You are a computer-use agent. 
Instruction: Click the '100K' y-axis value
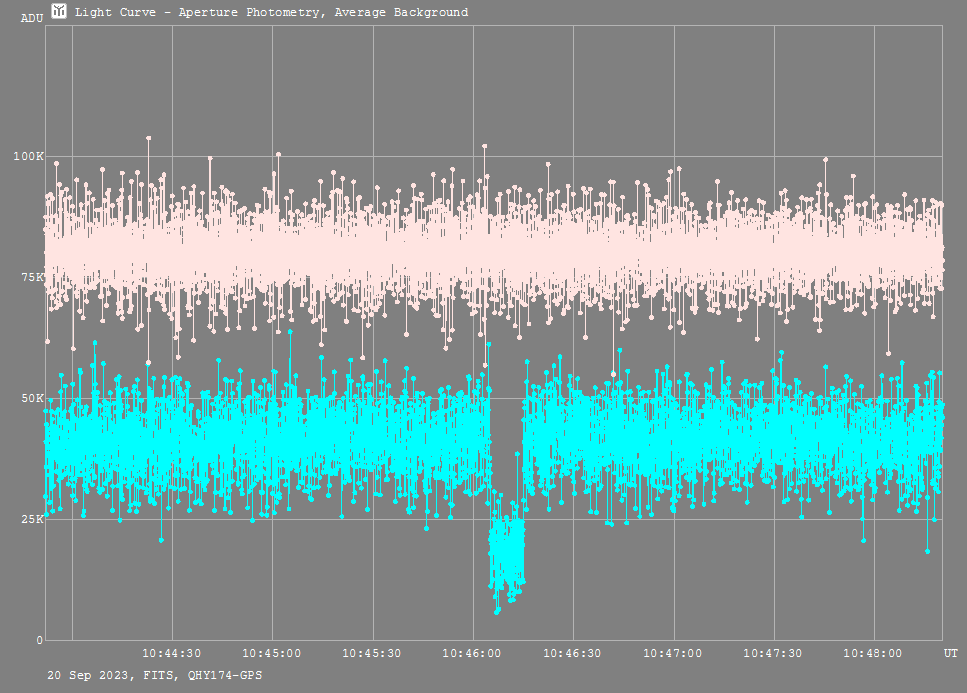[x=28, y=157]
